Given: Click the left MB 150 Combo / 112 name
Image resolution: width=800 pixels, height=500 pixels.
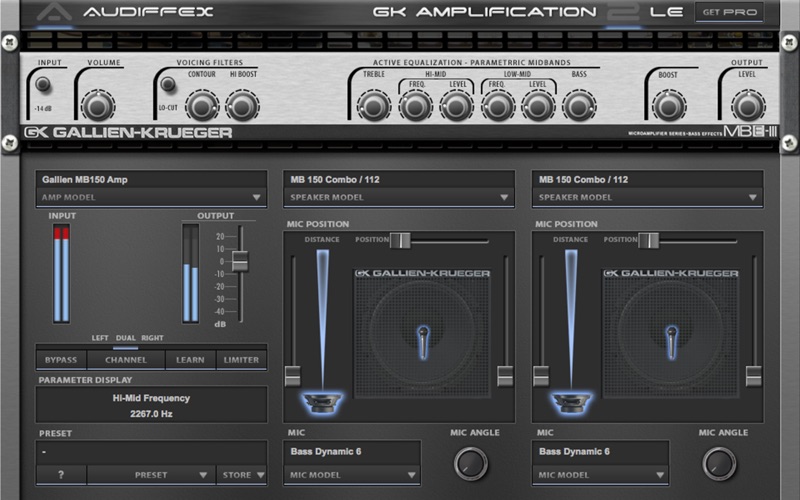Looking at the screenshot, I should [335, 180].
